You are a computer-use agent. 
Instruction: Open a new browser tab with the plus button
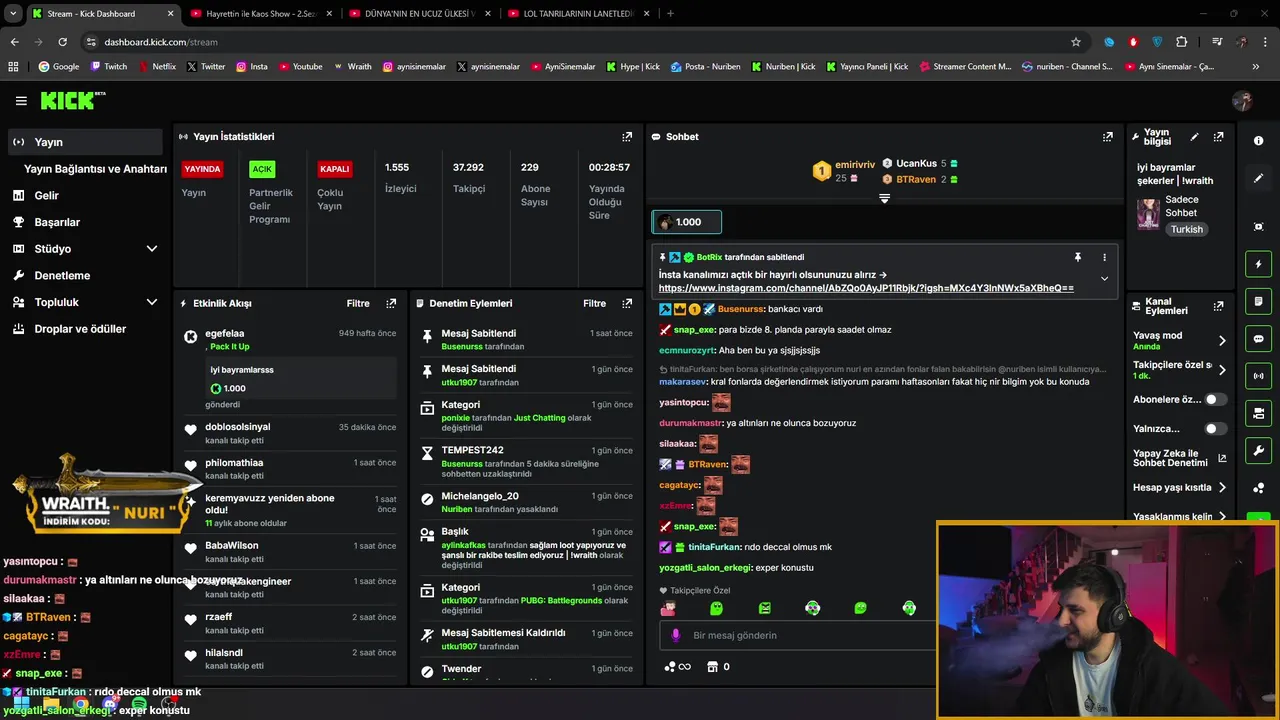tap(670, 14)
